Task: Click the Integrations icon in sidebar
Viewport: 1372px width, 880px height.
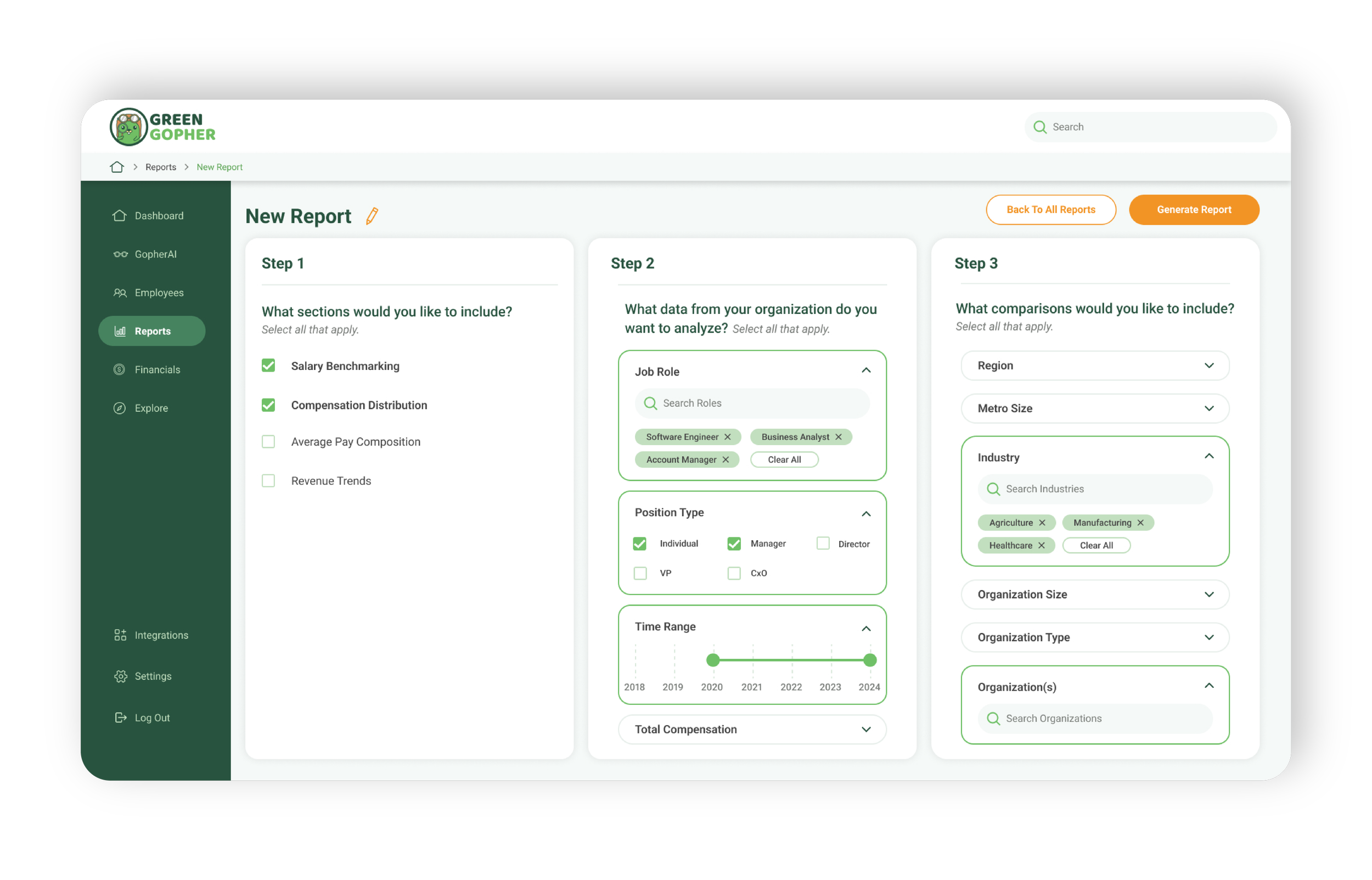Action: [x=120, y=635]
